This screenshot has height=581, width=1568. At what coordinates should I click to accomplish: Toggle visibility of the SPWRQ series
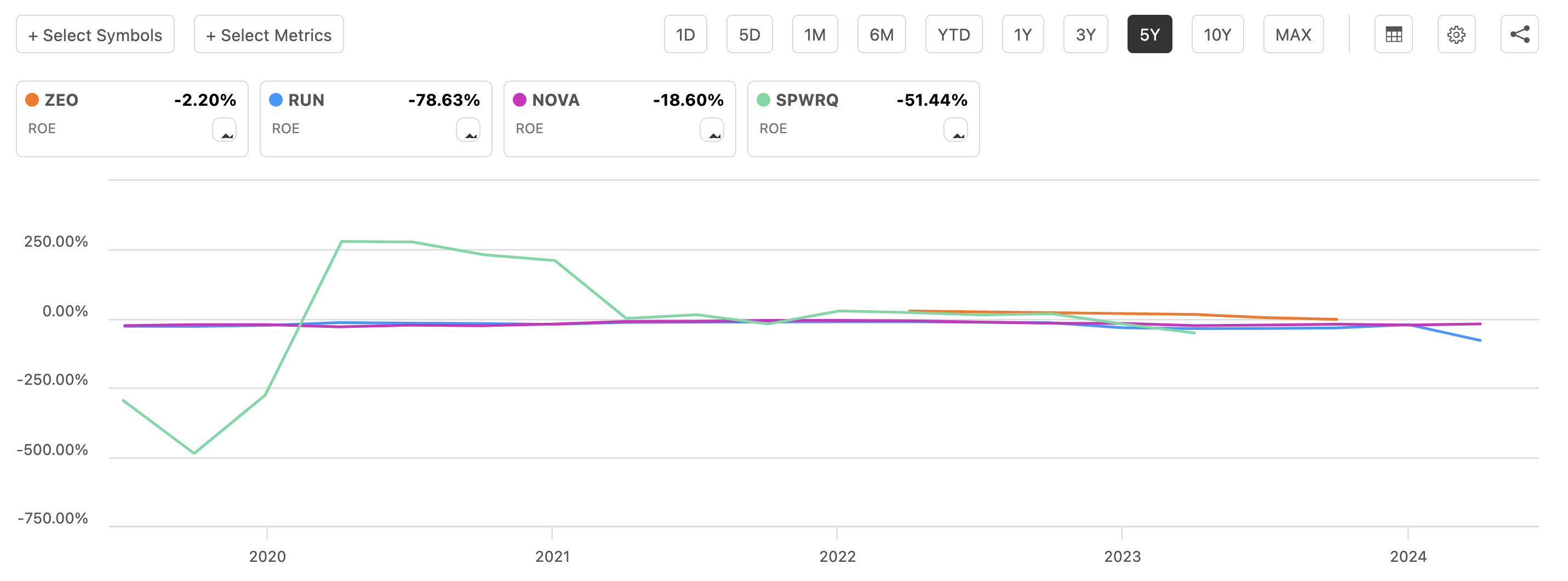click(764, 99)
